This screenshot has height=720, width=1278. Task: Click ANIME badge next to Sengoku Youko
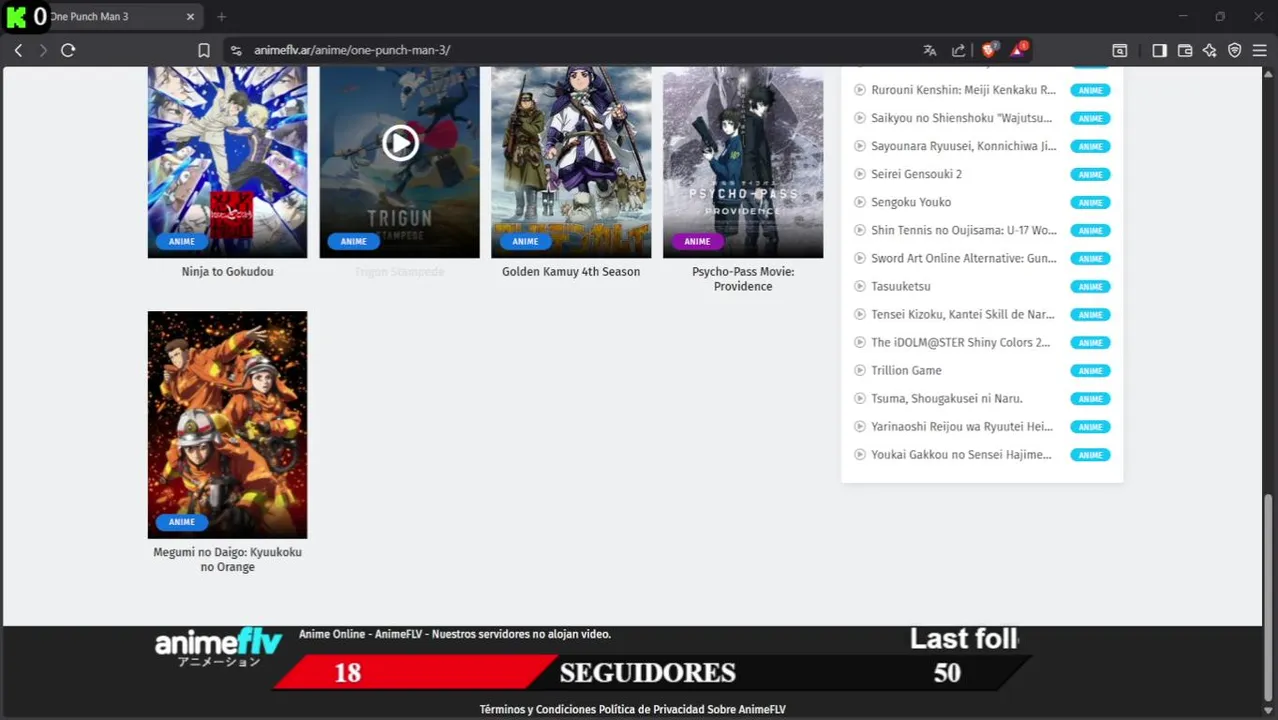coord(1090,203)
